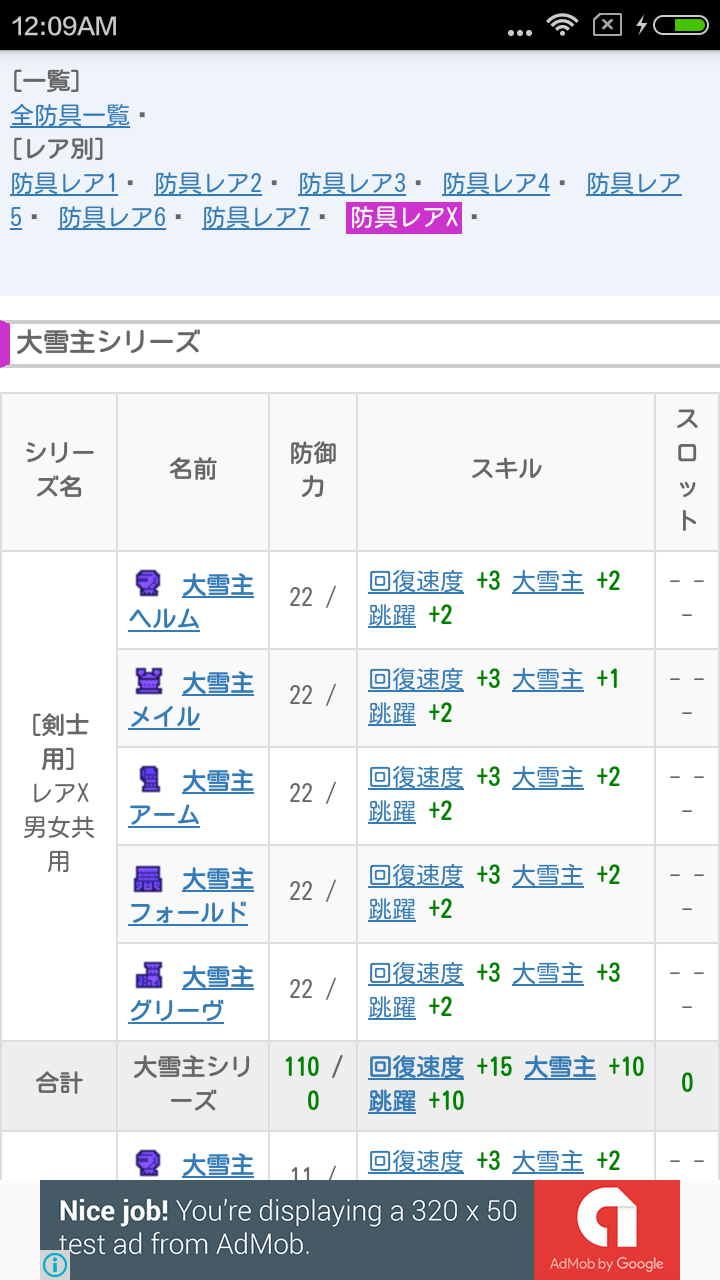Tap the waist armor icon beside 大雪主フォールド

click(147, 877)
